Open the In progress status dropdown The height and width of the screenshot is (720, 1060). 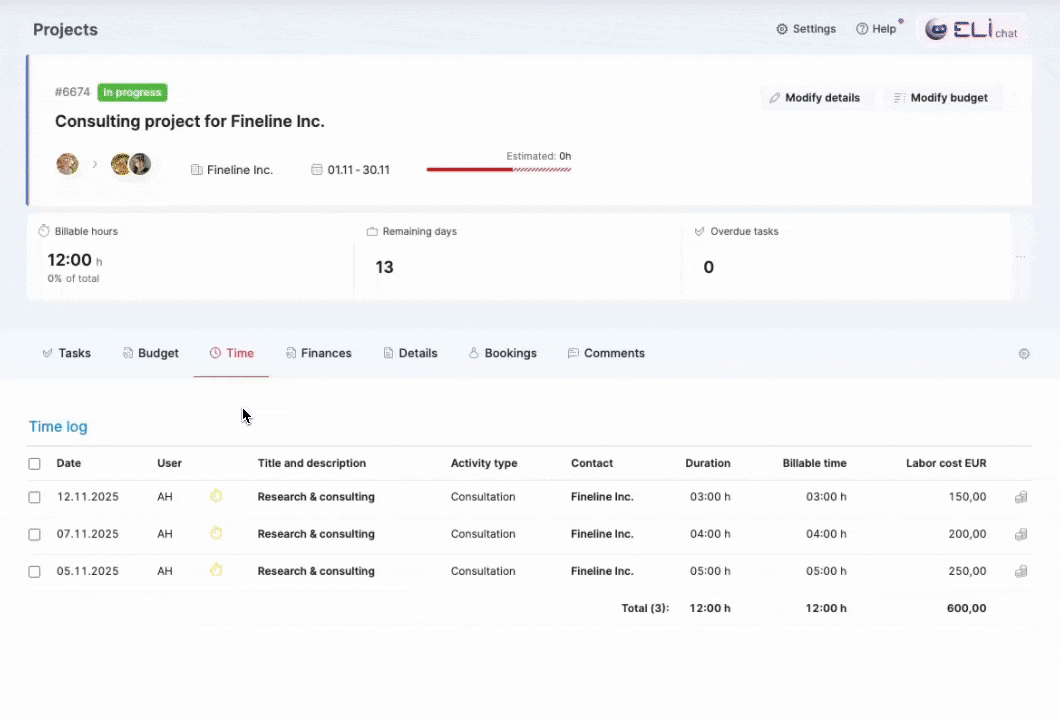click(x=132, y=93)
